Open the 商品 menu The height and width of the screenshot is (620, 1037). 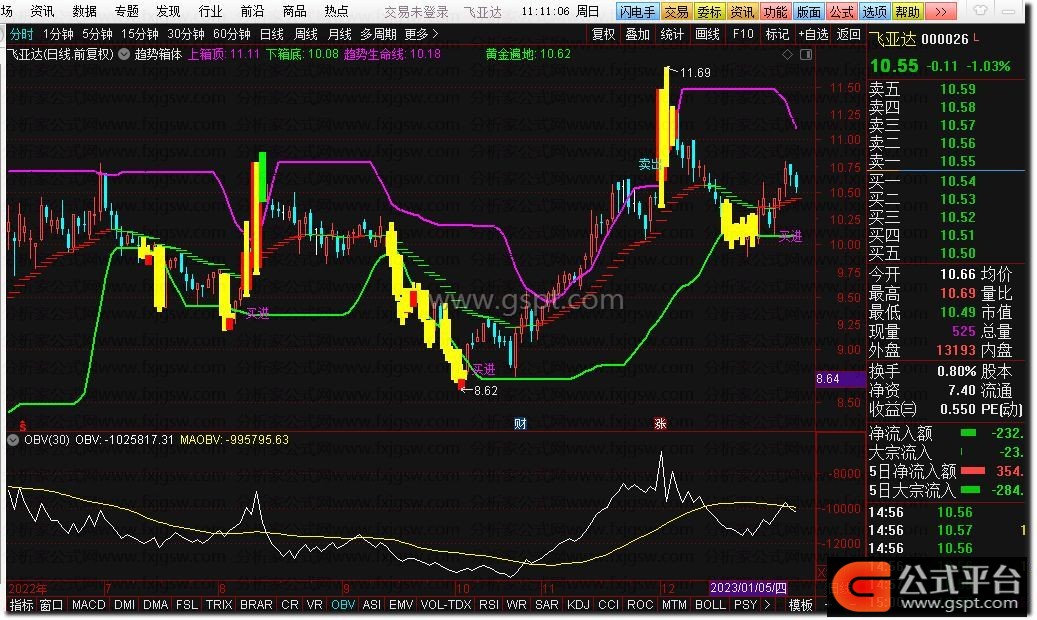[x=294, y=11]
